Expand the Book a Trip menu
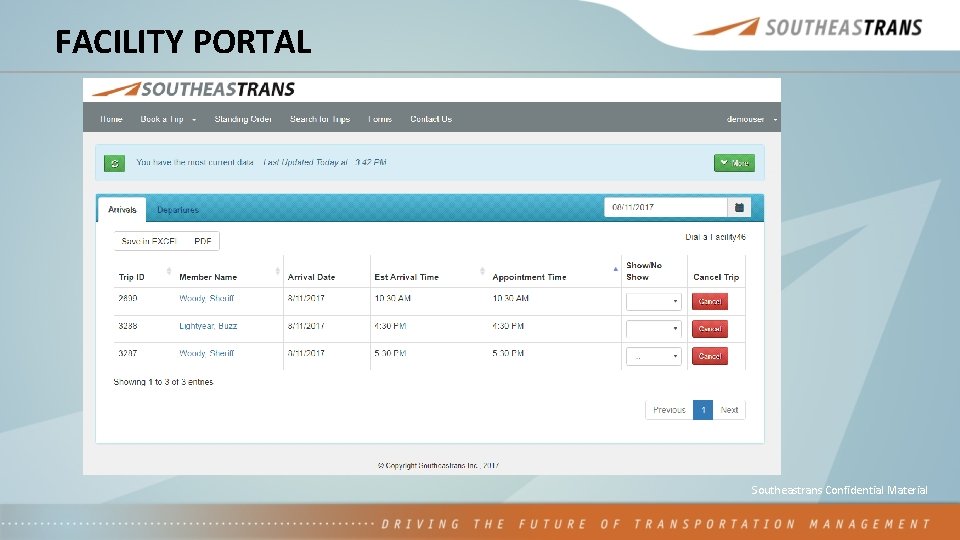 [x=168, y=119]
